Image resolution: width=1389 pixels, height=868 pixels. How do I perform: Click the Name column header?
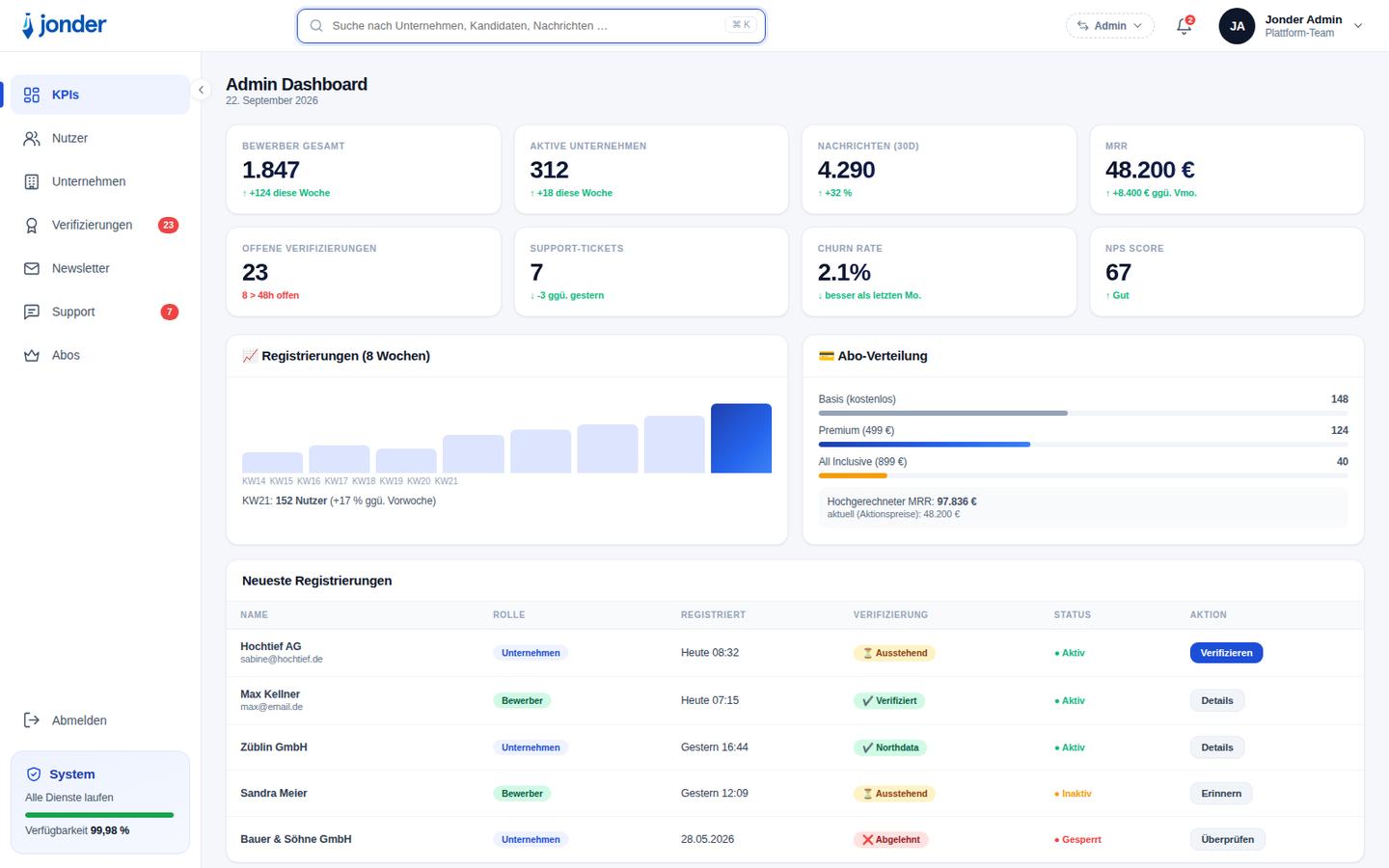[x=255, y=614]
